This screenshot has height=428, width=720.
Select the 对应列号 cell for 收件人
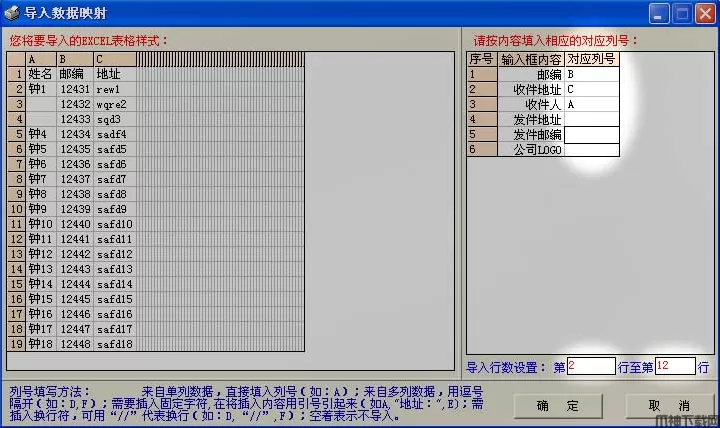coord(591,104)
